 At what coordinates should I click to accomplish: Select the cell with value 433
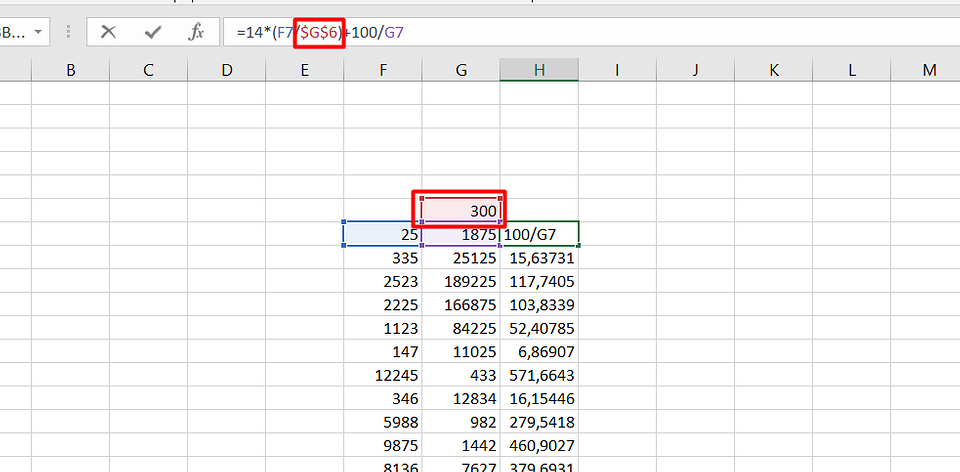tap(461, 375)
